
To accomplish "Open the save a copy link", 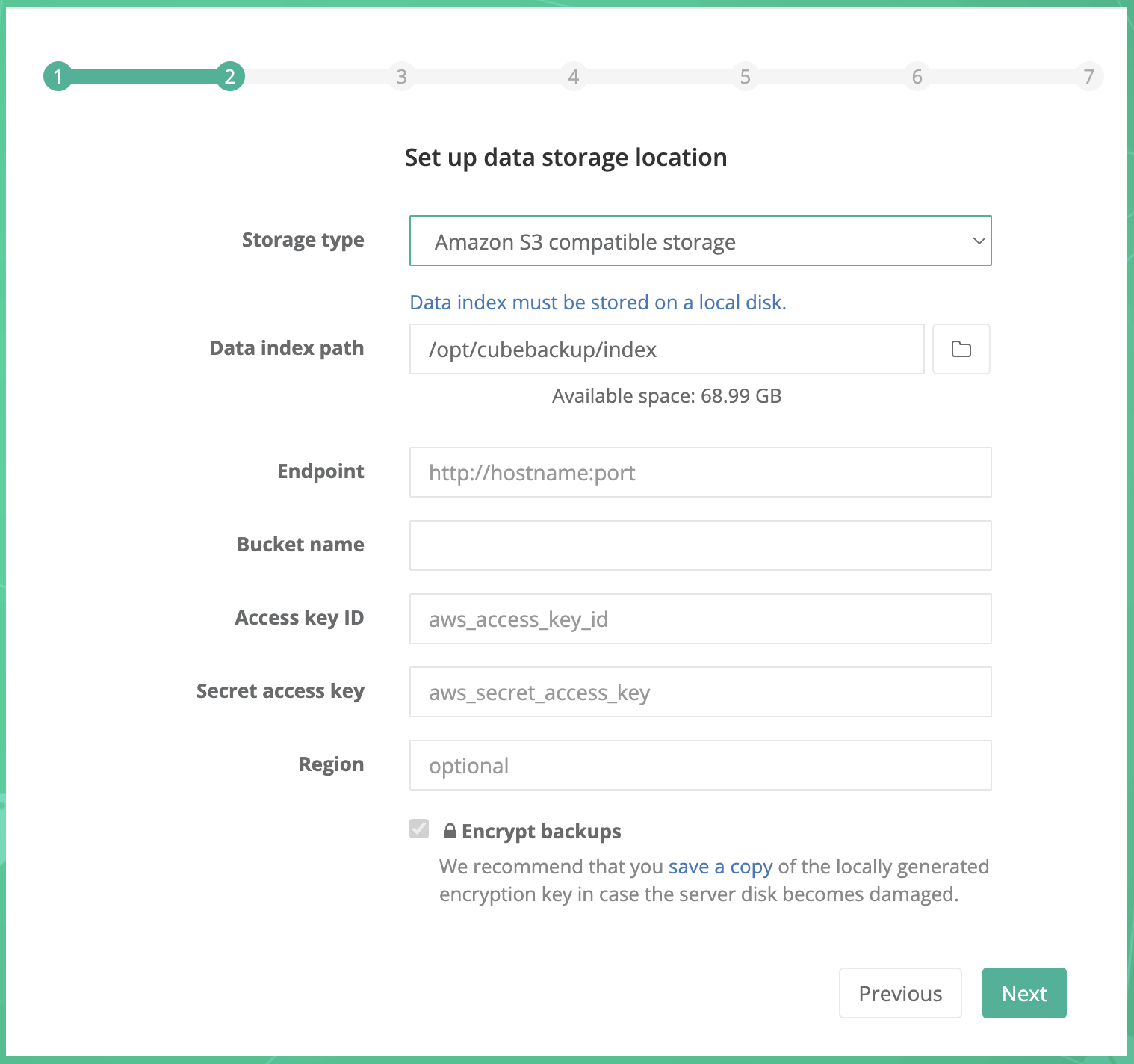I will 719,866.
